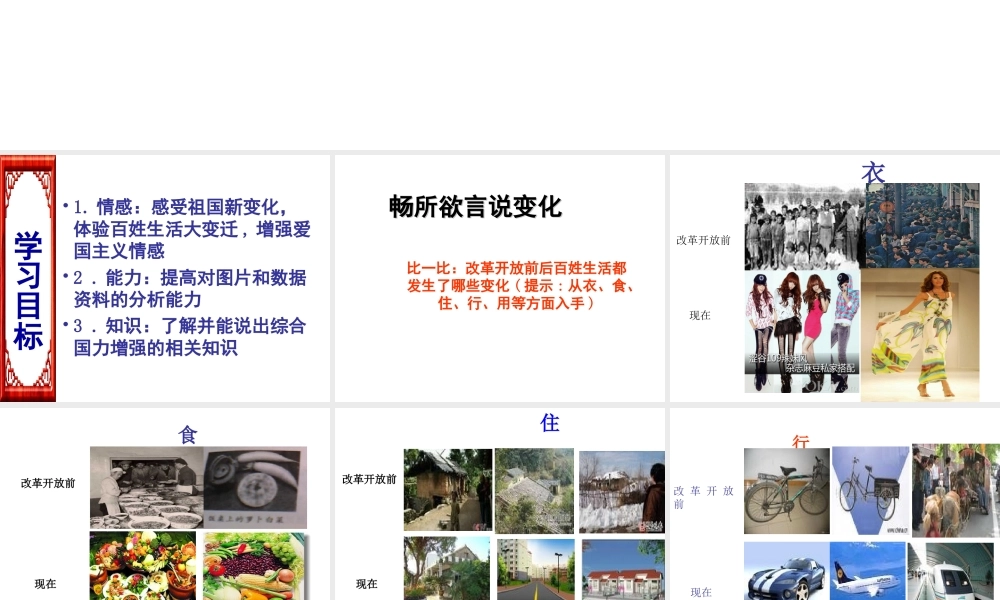The height and width of the screenshot is (600, 1000).
Task: Click 现在 label on 住 slide
Action: 367,584
